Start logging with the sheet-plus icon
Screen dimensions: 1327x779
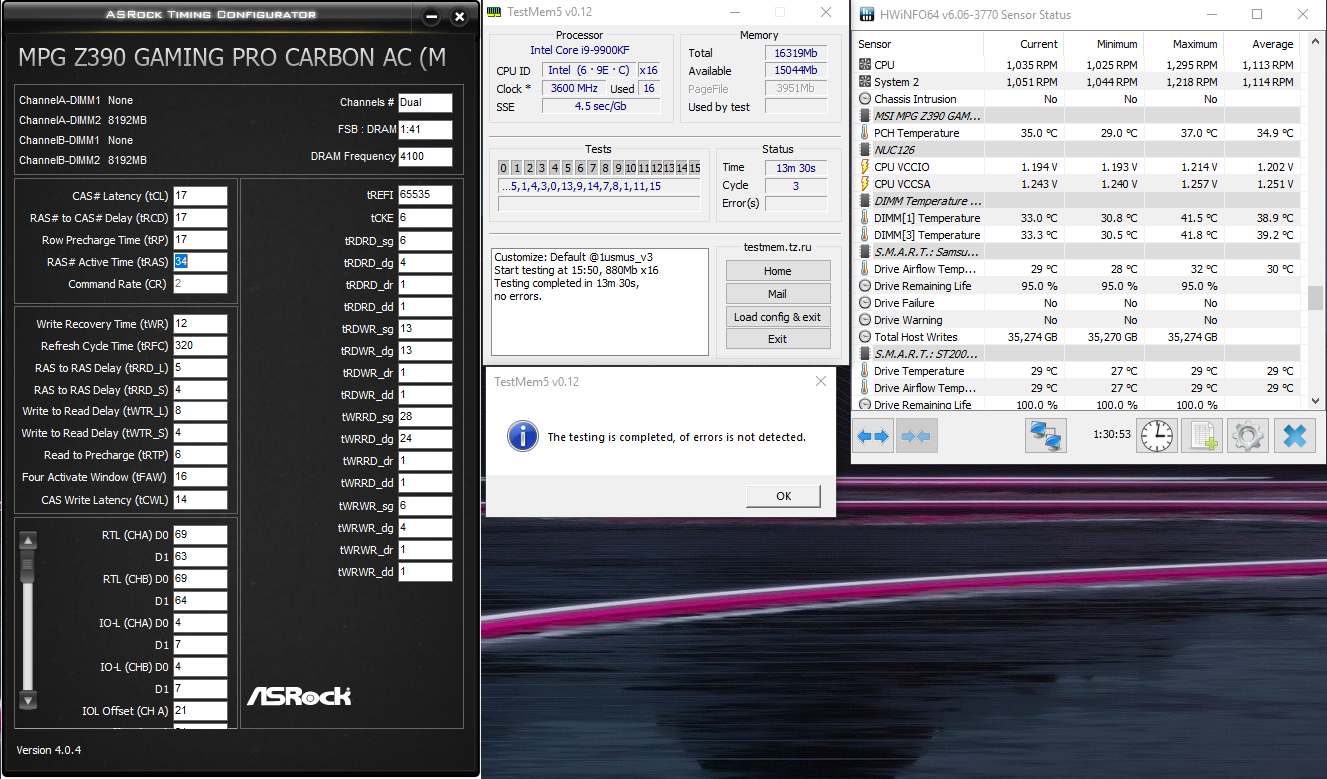[x=1202, y=436]
